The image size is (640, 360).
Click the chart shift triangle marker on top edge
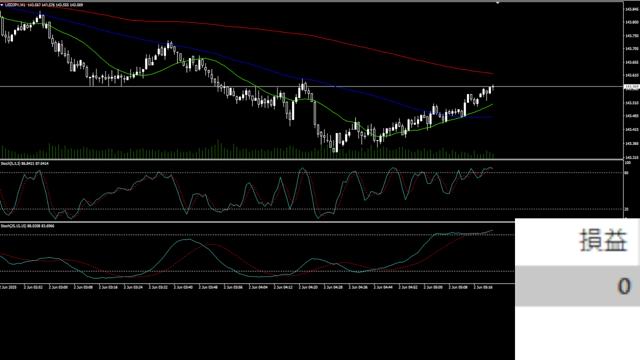[498, 3]
